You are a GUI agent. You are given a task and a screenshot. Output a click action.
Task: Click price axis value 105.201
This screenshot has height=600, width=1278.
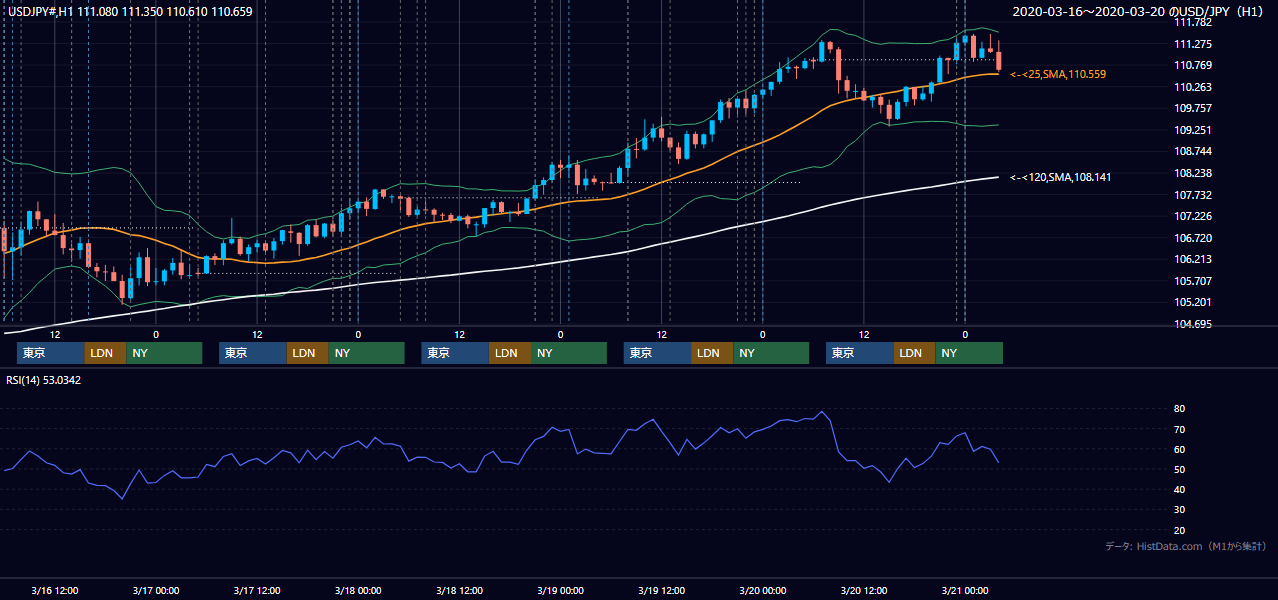(x=1192, y=302)
